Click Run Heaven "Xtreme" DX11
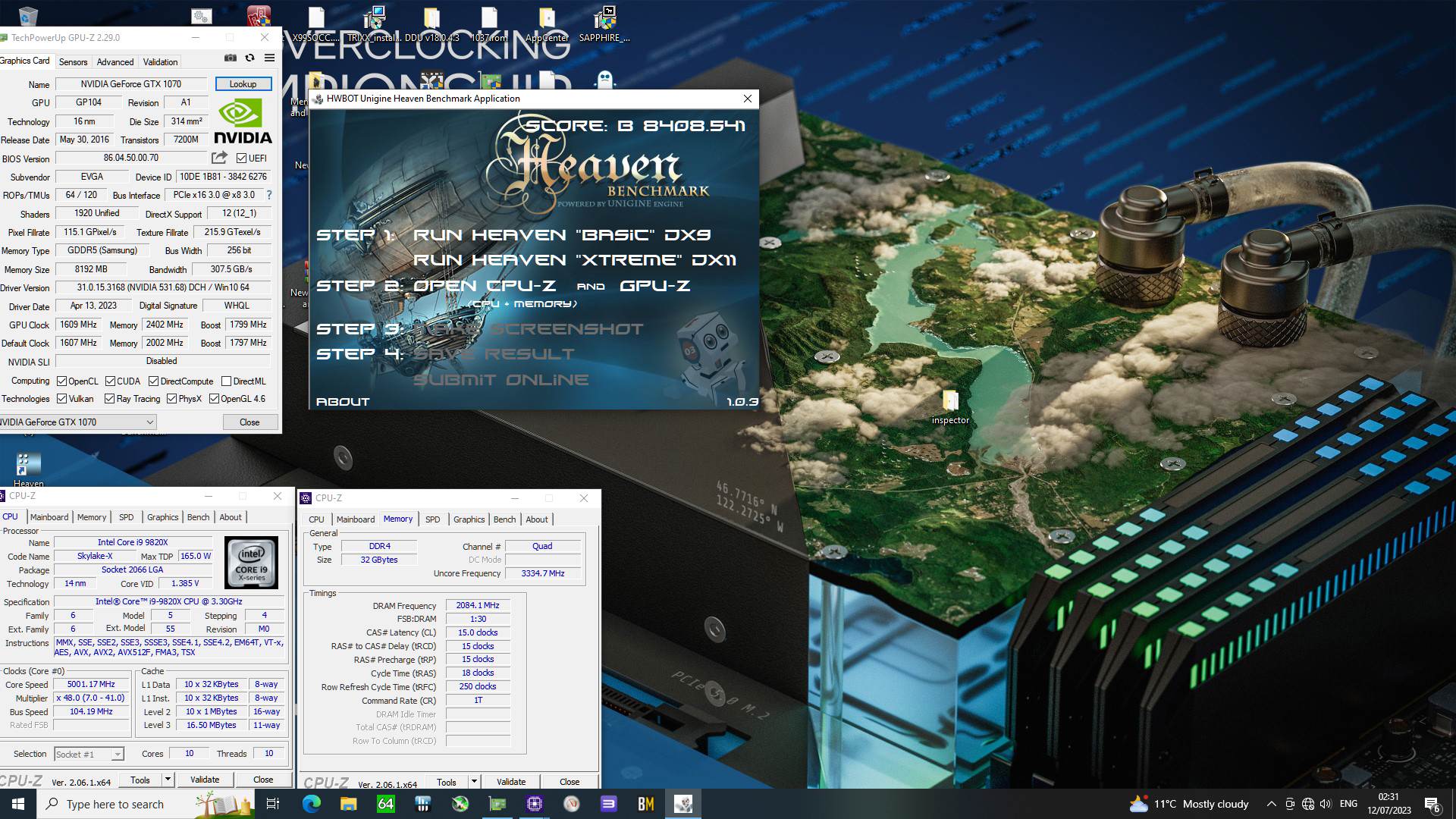The width and height of the screenshot is (1456, 819). pos(575,260)
